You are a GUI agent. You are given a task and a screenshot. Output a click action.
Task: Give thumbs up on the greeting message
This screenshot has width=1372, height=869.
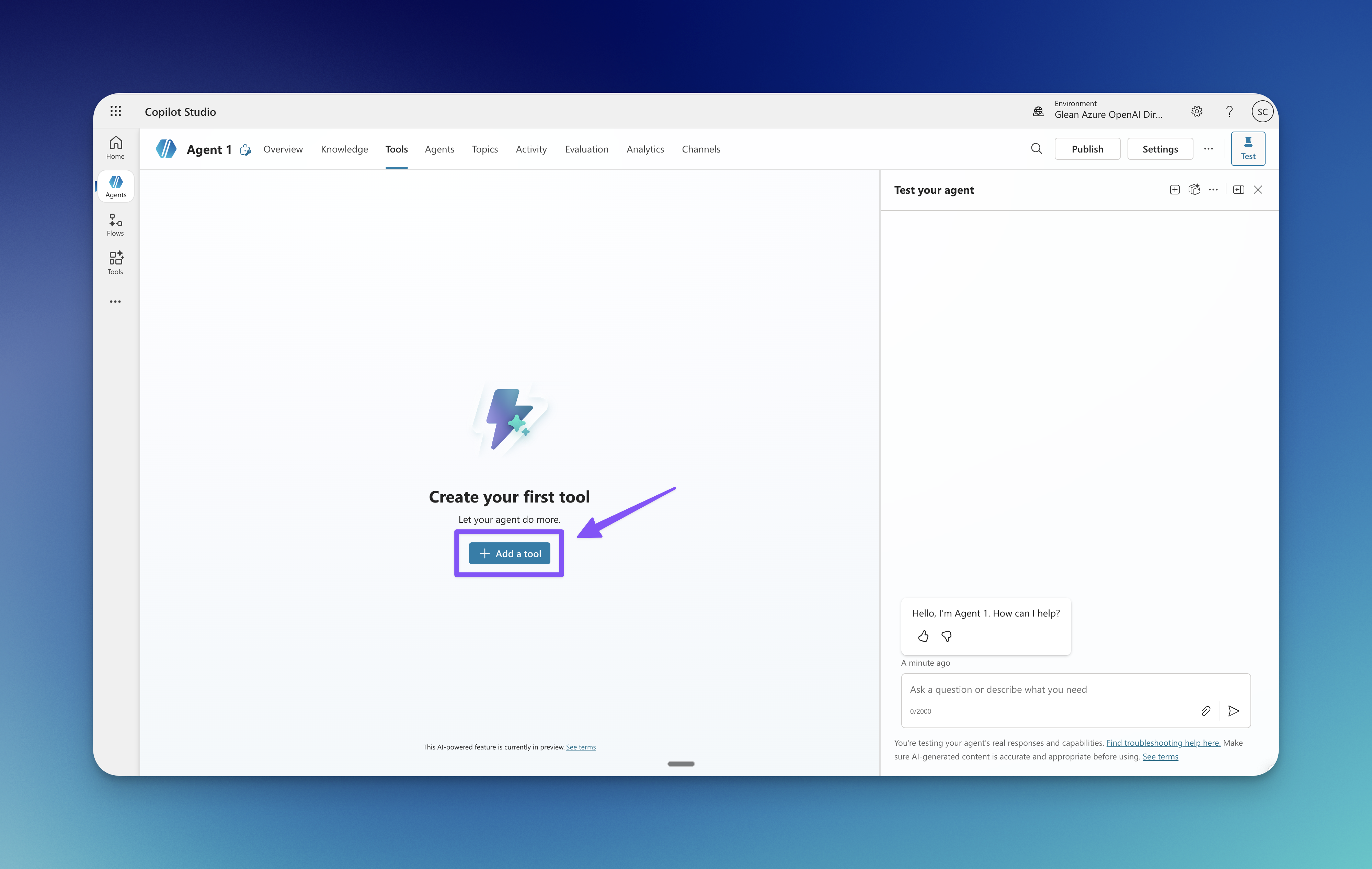click(923, 636)
